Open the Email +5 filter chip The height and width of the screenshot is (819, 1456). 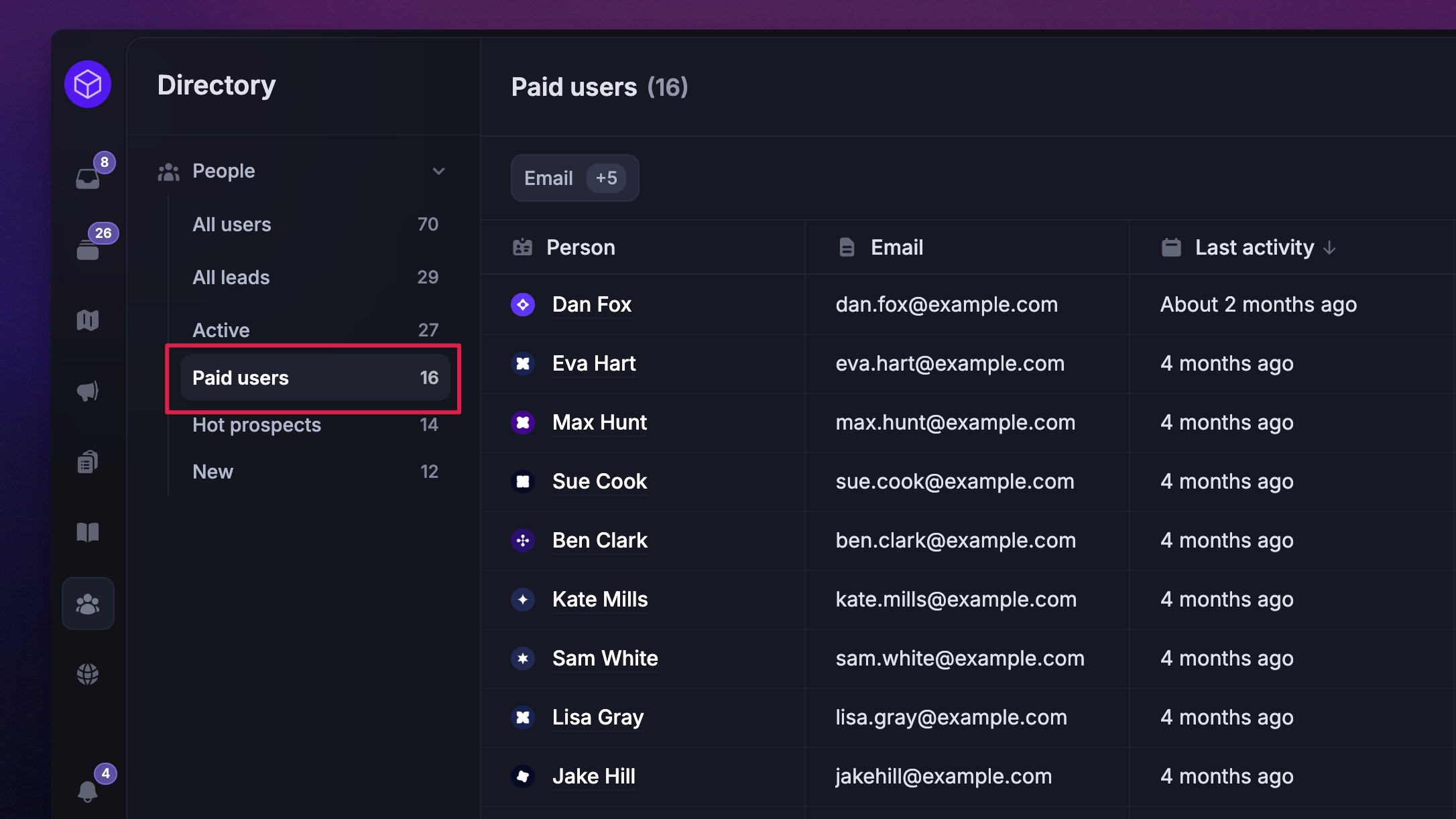pyautogui.click(x=574, y=178)
